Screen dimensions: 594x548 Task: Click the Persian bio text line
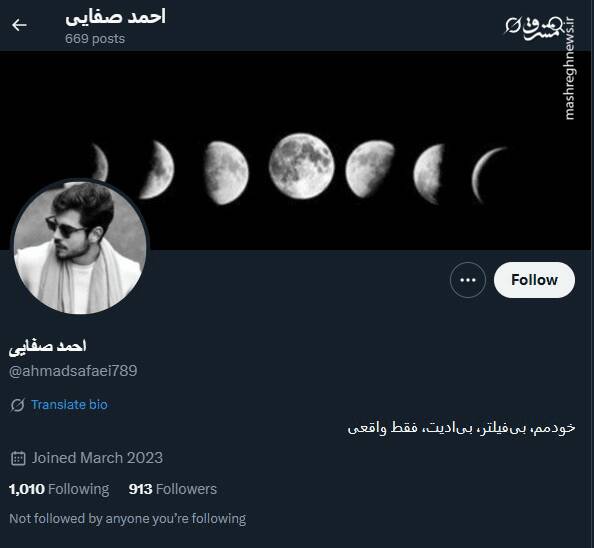[x=461, y=428]
